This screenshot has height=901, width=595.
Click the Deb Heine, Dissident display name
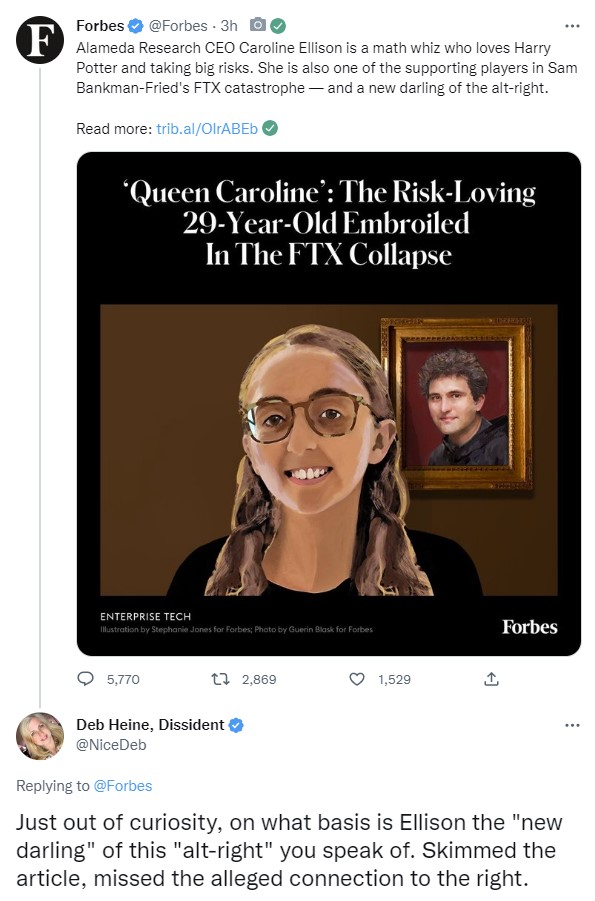click(150, 725)
